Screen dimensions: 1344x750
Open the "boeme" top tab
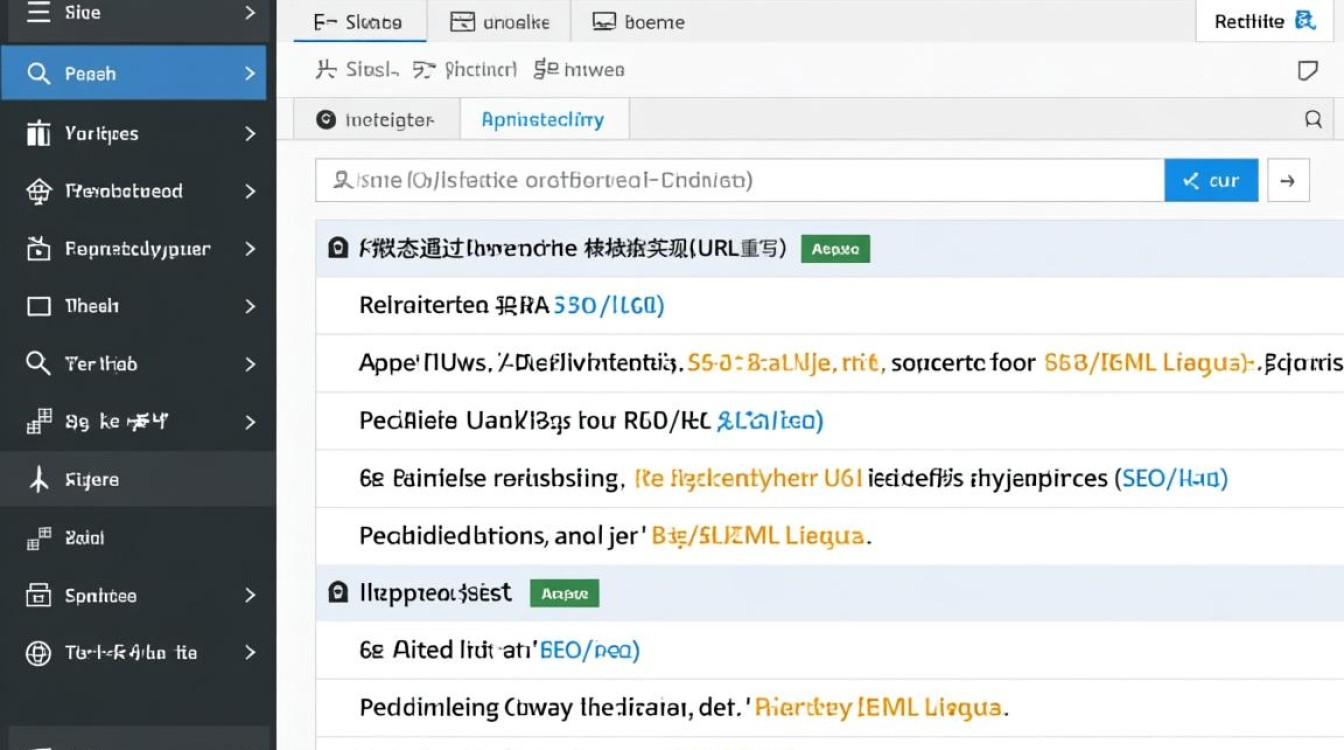point(639,22)
